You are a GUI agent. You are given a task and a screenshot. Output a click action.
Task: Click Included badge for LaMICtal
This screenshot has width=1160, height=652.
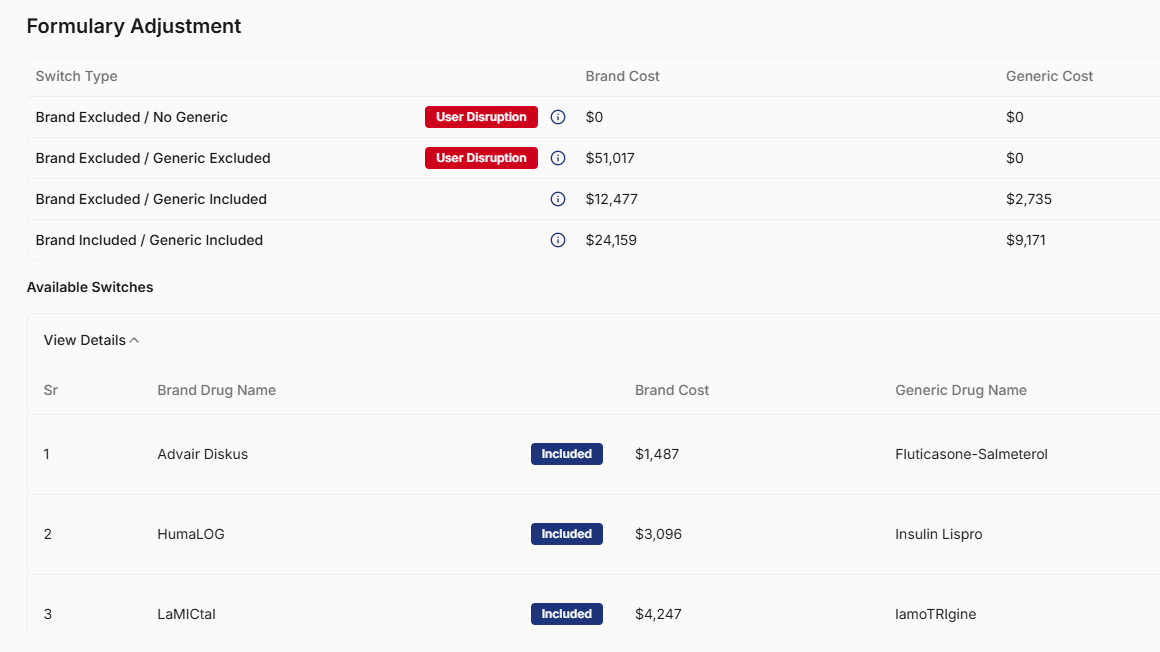point(566,614)
